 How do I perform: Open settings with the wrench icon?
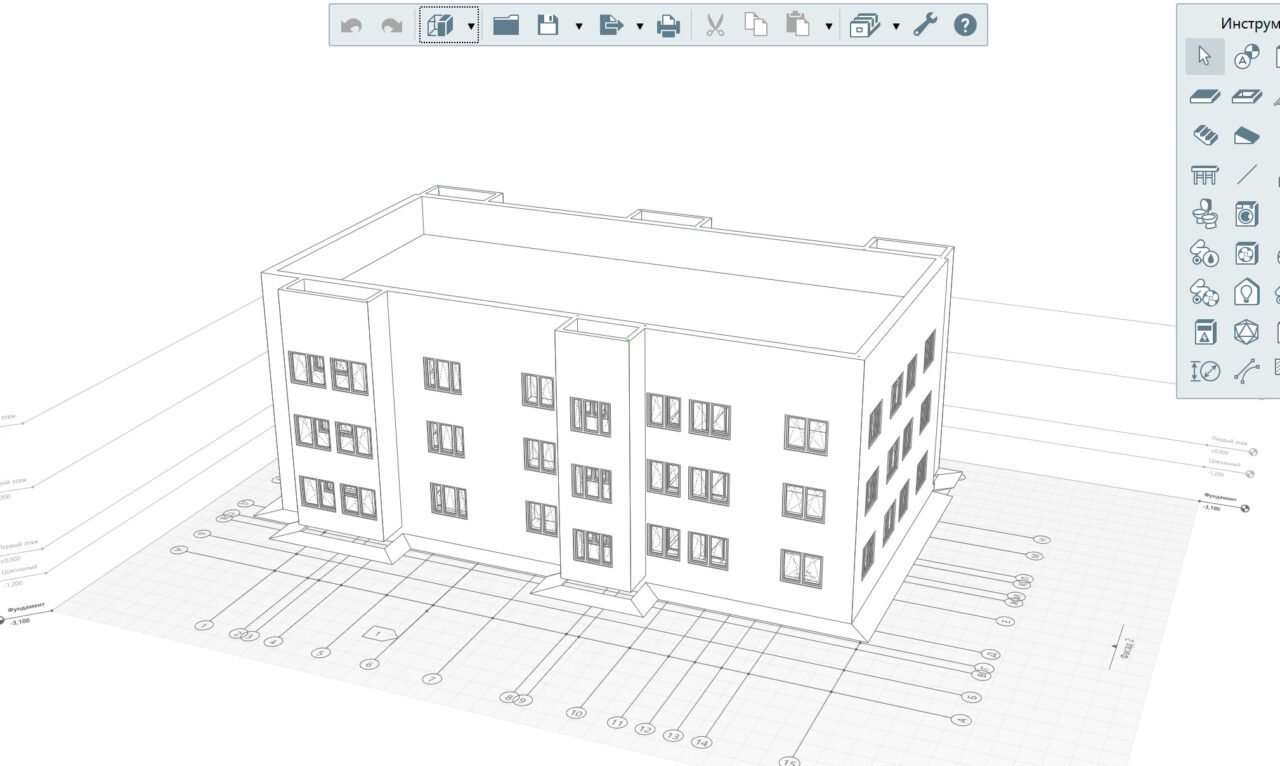926,26
